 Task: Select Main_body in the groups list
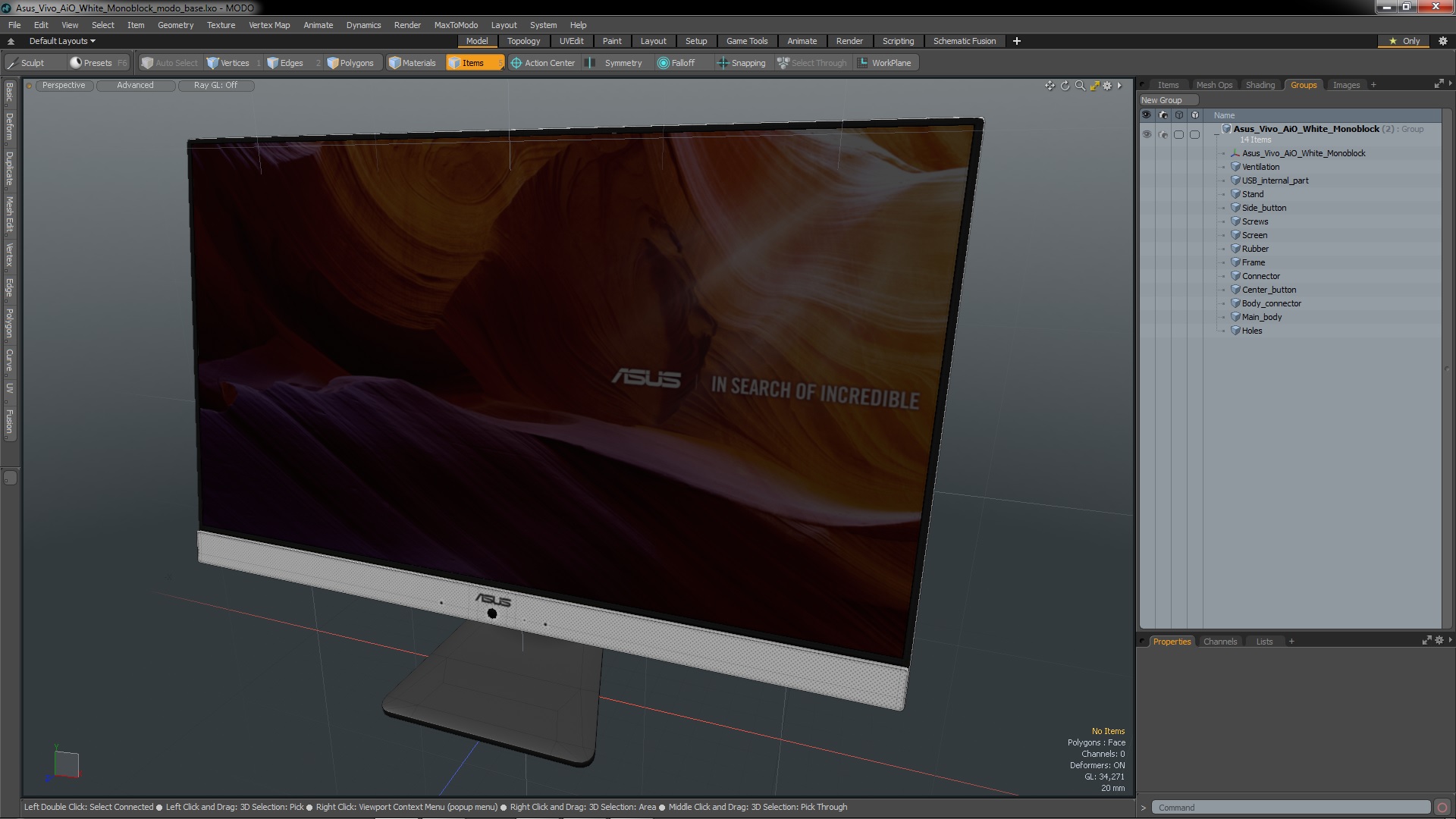1262,317
